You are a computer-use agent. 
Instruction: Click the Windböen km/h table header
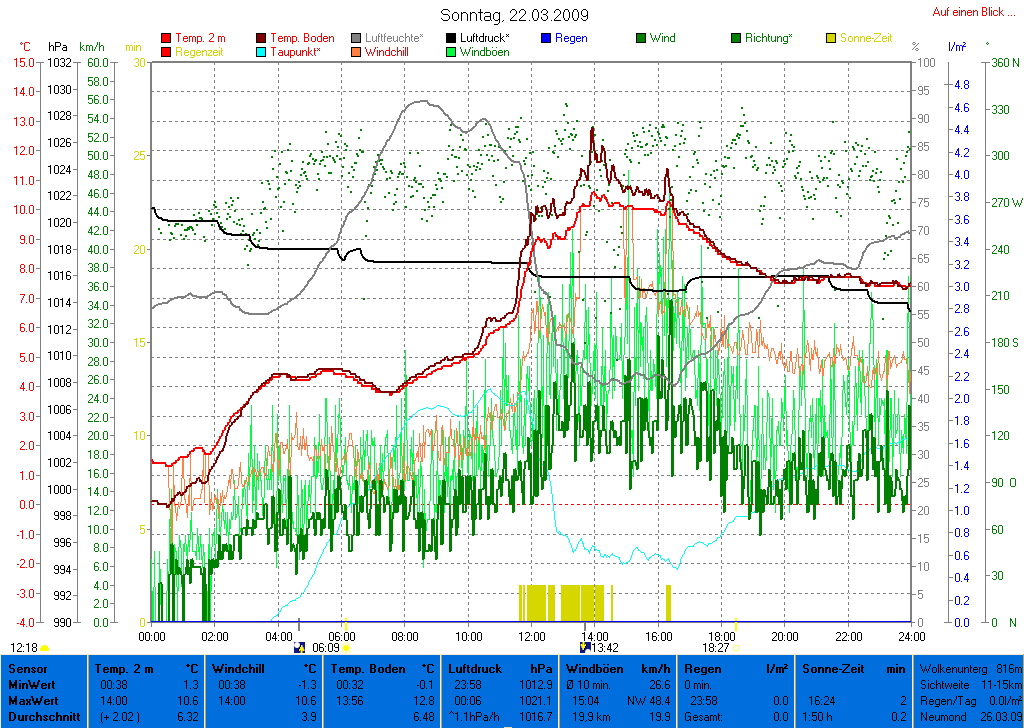click(618, 668)
